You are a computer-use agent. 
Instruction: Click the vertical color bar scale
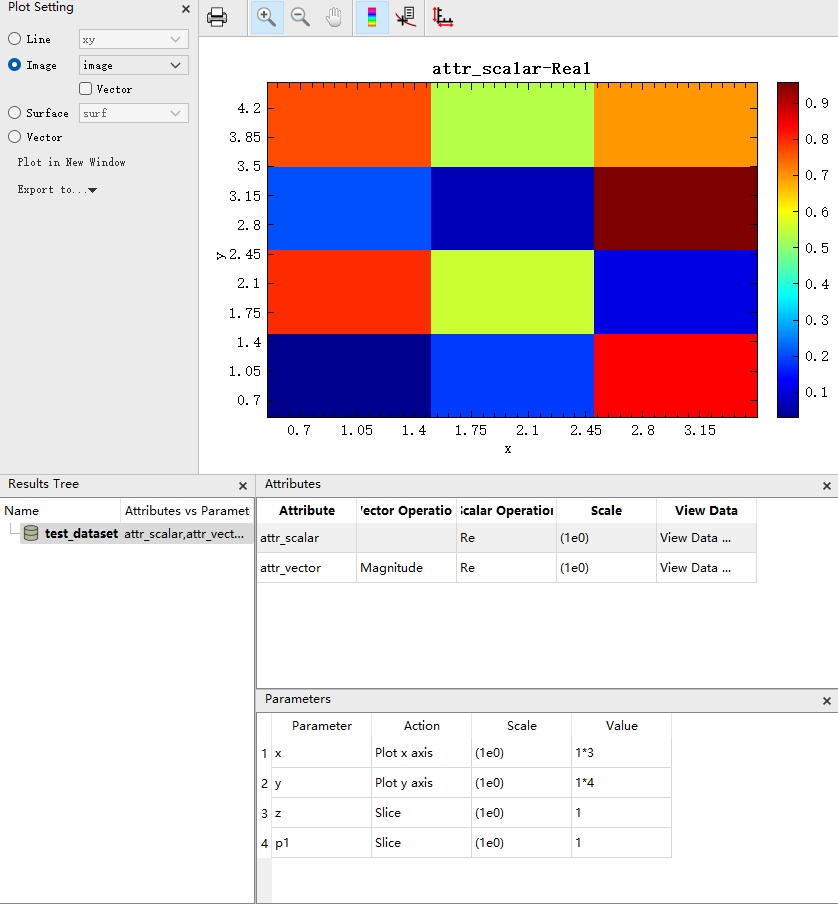click(x=788, y=250)
